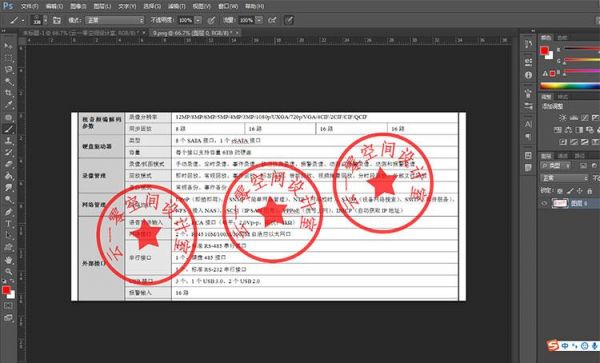
Task: Select the Type tool
Action: (8, 223)
